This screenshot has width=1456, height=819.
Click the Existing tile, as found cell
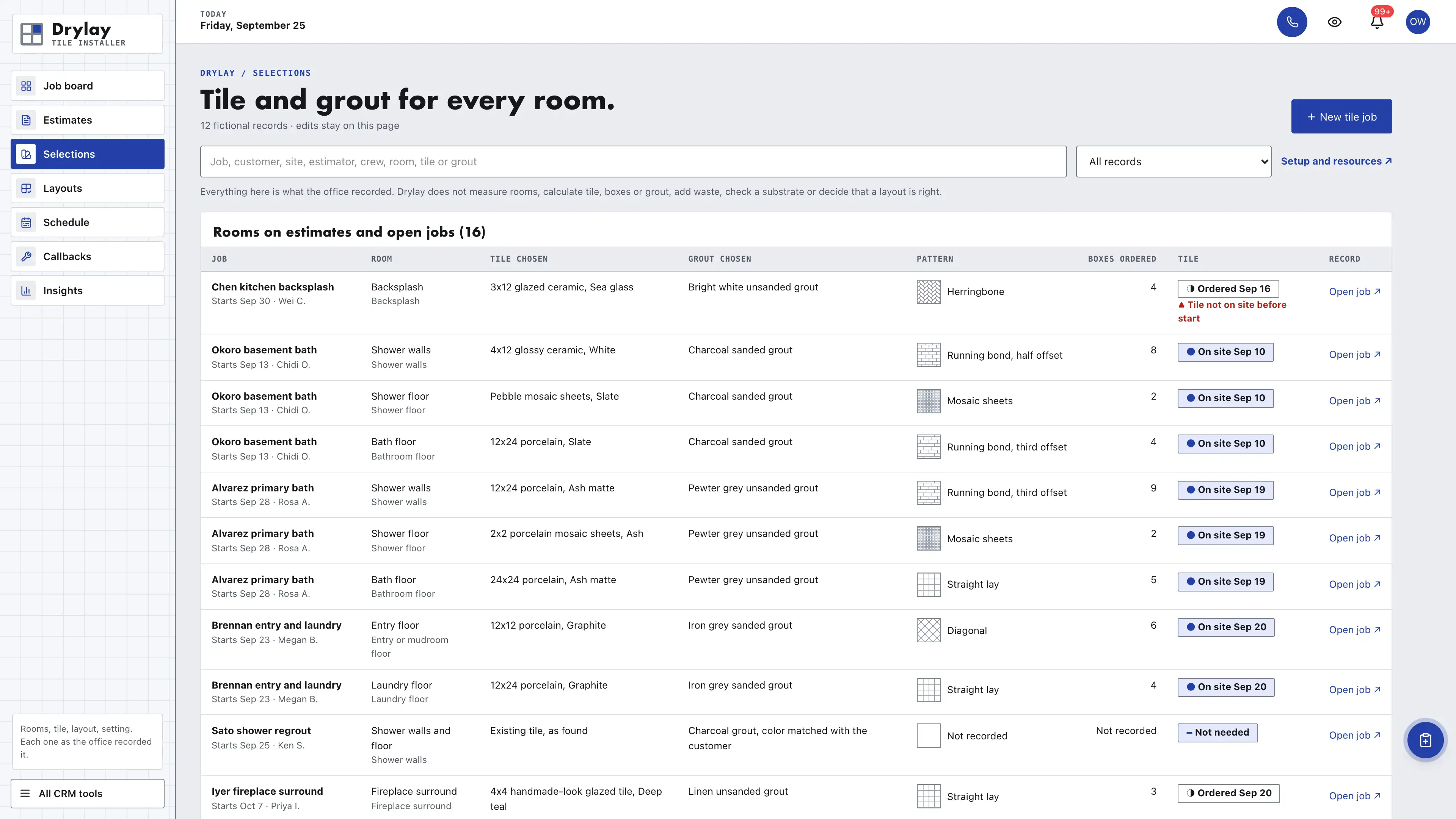coord(539,731)
